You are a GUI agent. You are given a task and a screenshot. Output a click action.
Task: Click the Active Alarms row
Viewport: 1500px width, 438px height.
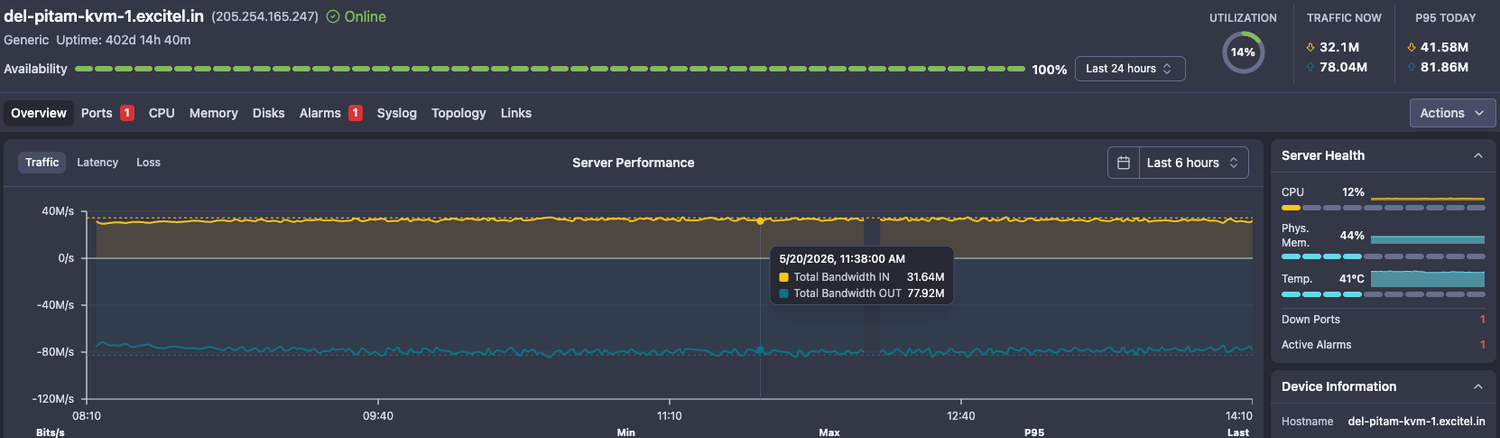(1383, 345)
